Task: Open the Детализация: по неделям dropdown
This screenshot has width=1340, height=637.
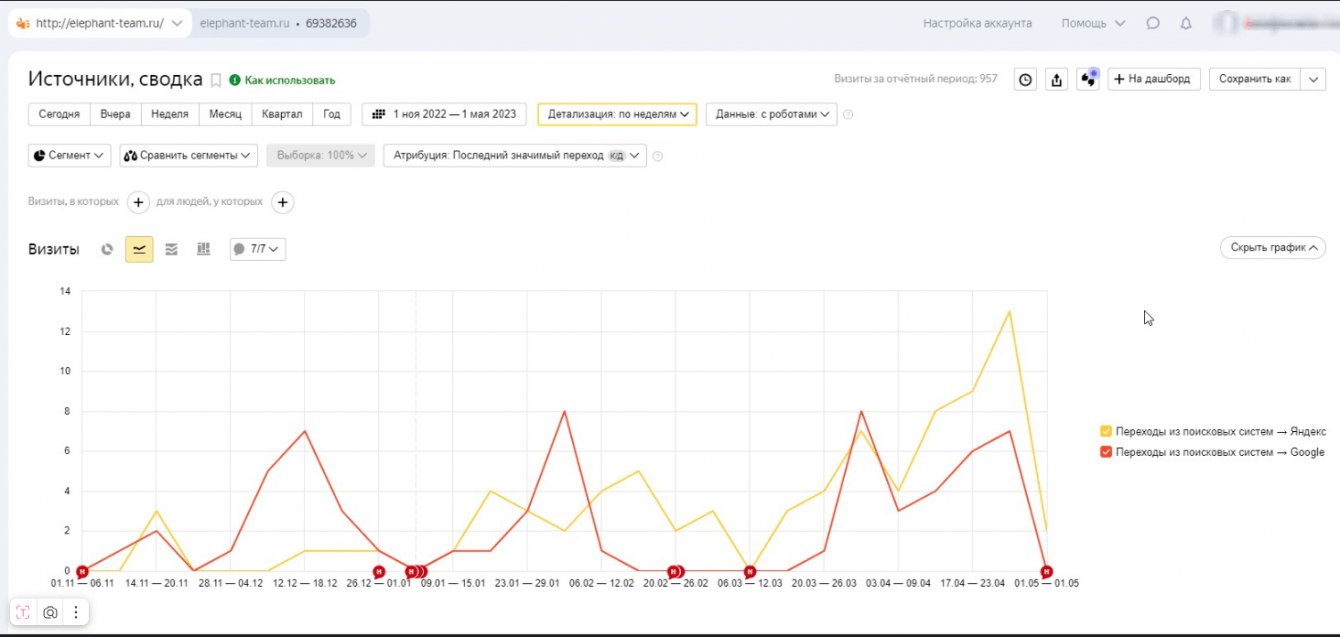Action: (x=617, y=114)
